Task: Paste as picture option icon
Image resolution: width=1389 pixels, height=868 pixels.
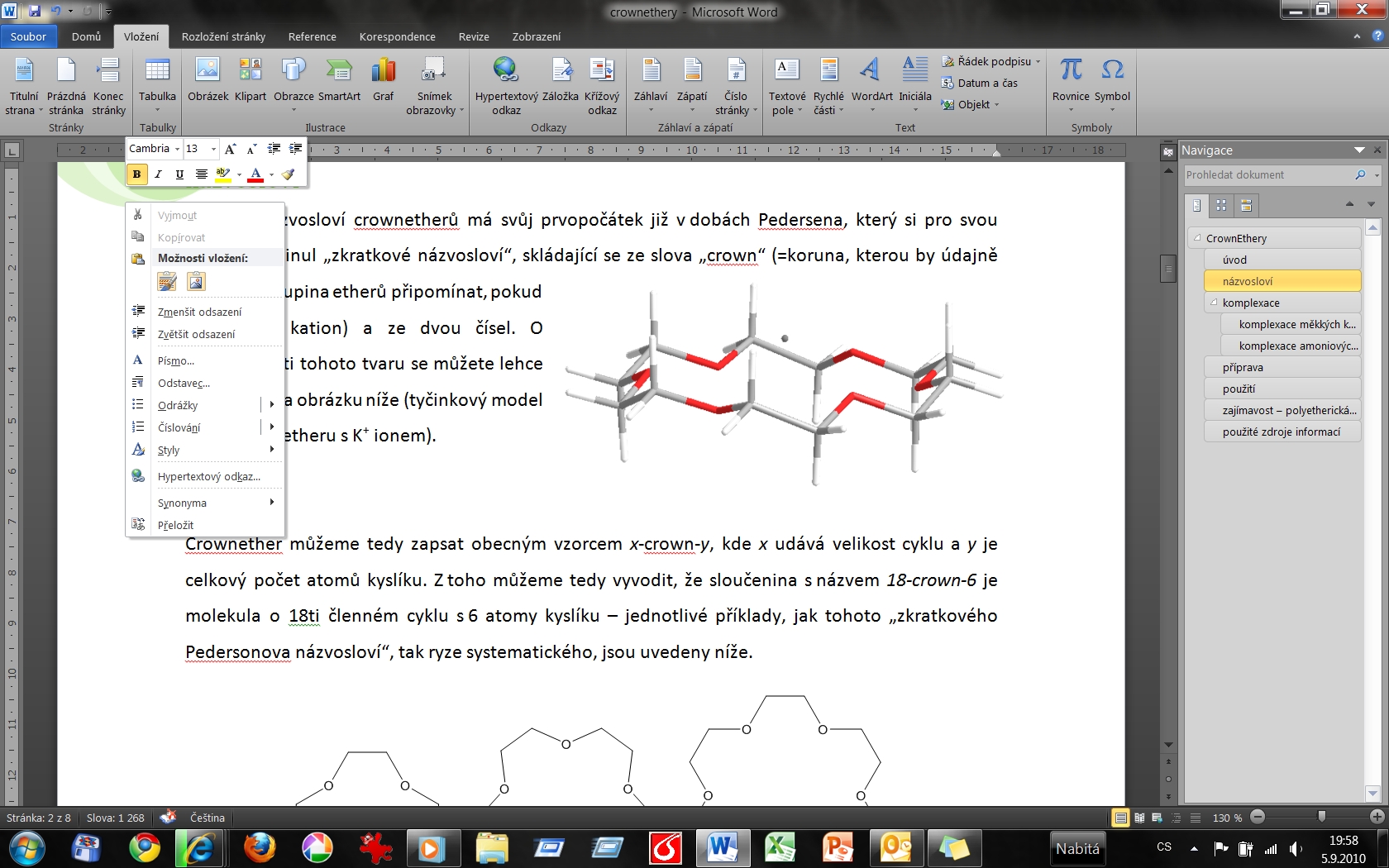Action: (196, 282)
